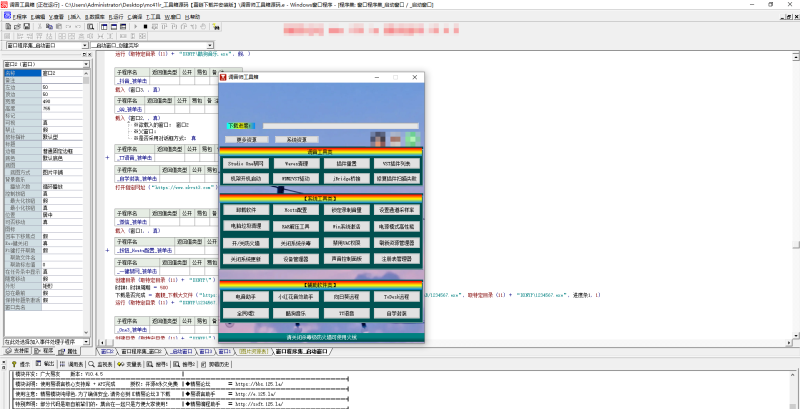Click the jBridge桥接 button

point(346,179)
